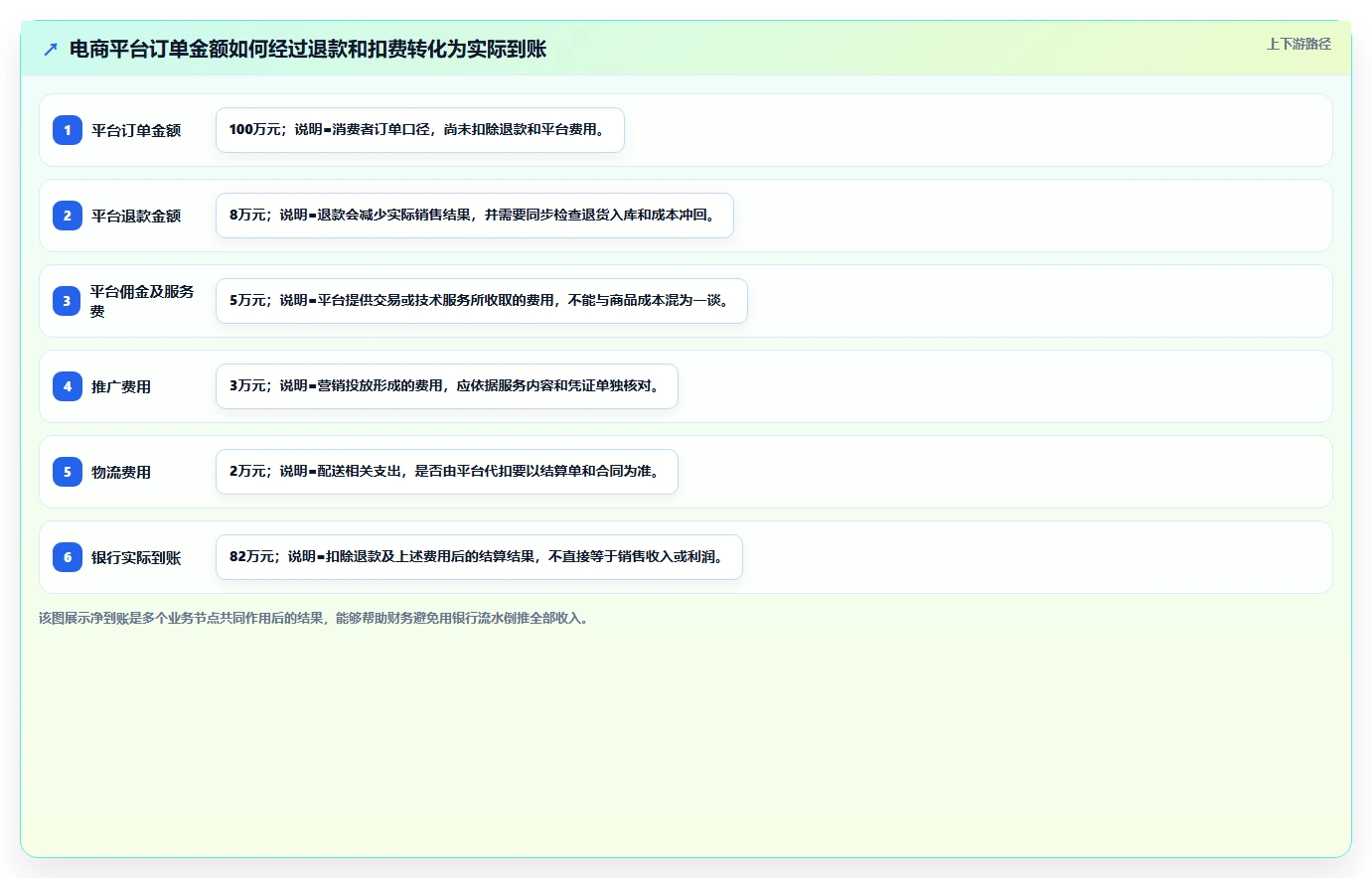Click the footer note starting 该图展示净到账
Image resolution: width=1372 pixels, height=878 pixels.
[316, 618]
